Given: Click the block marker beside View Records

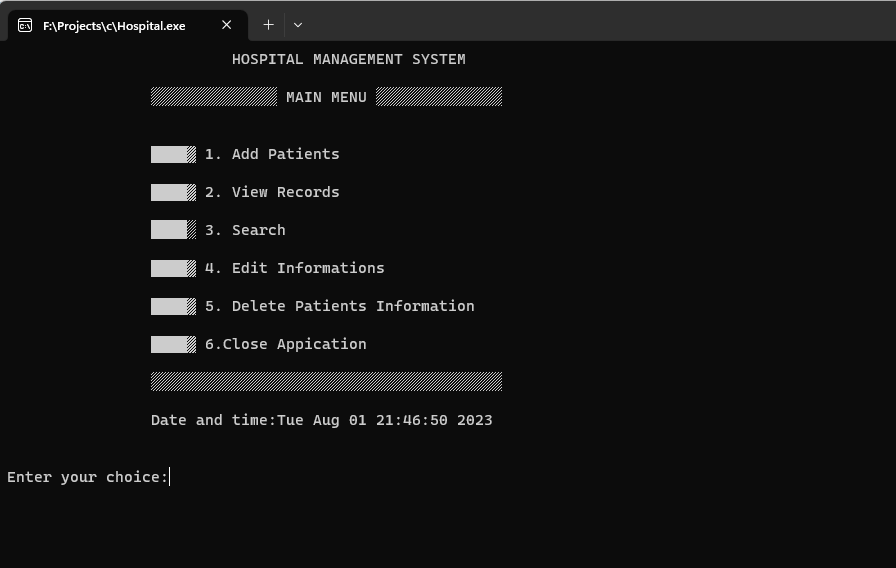Looking at the screenshot, I should pyautogui.click(x=173, y=192).
